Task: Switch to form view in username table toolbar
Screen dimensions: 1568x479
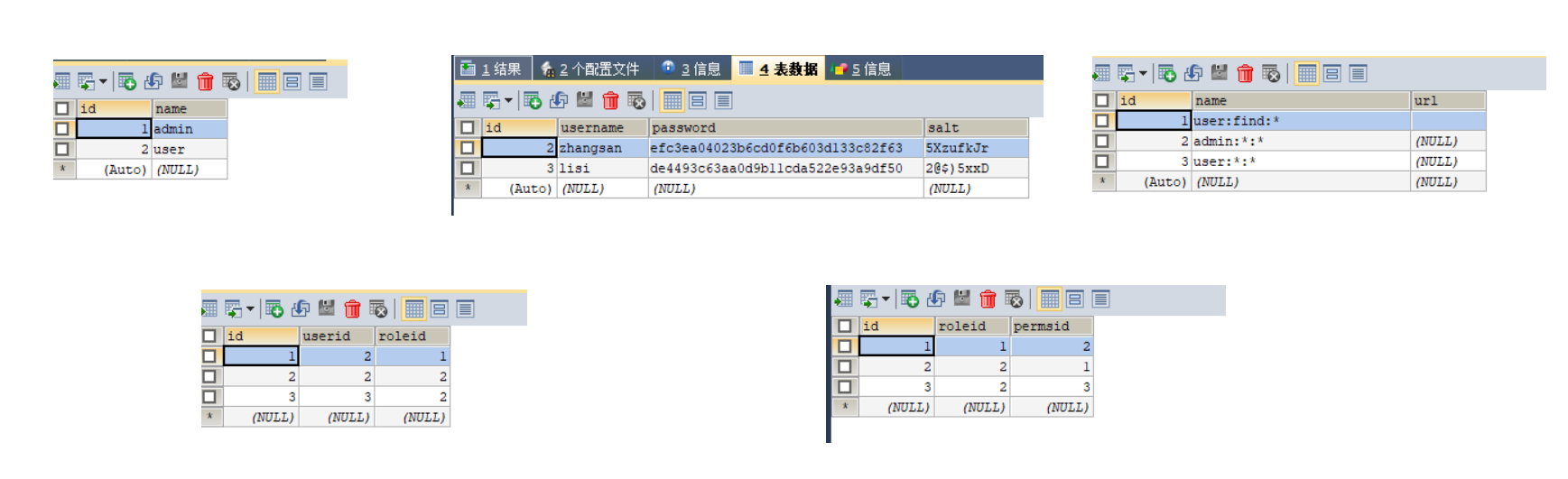Action: (698, 100)
